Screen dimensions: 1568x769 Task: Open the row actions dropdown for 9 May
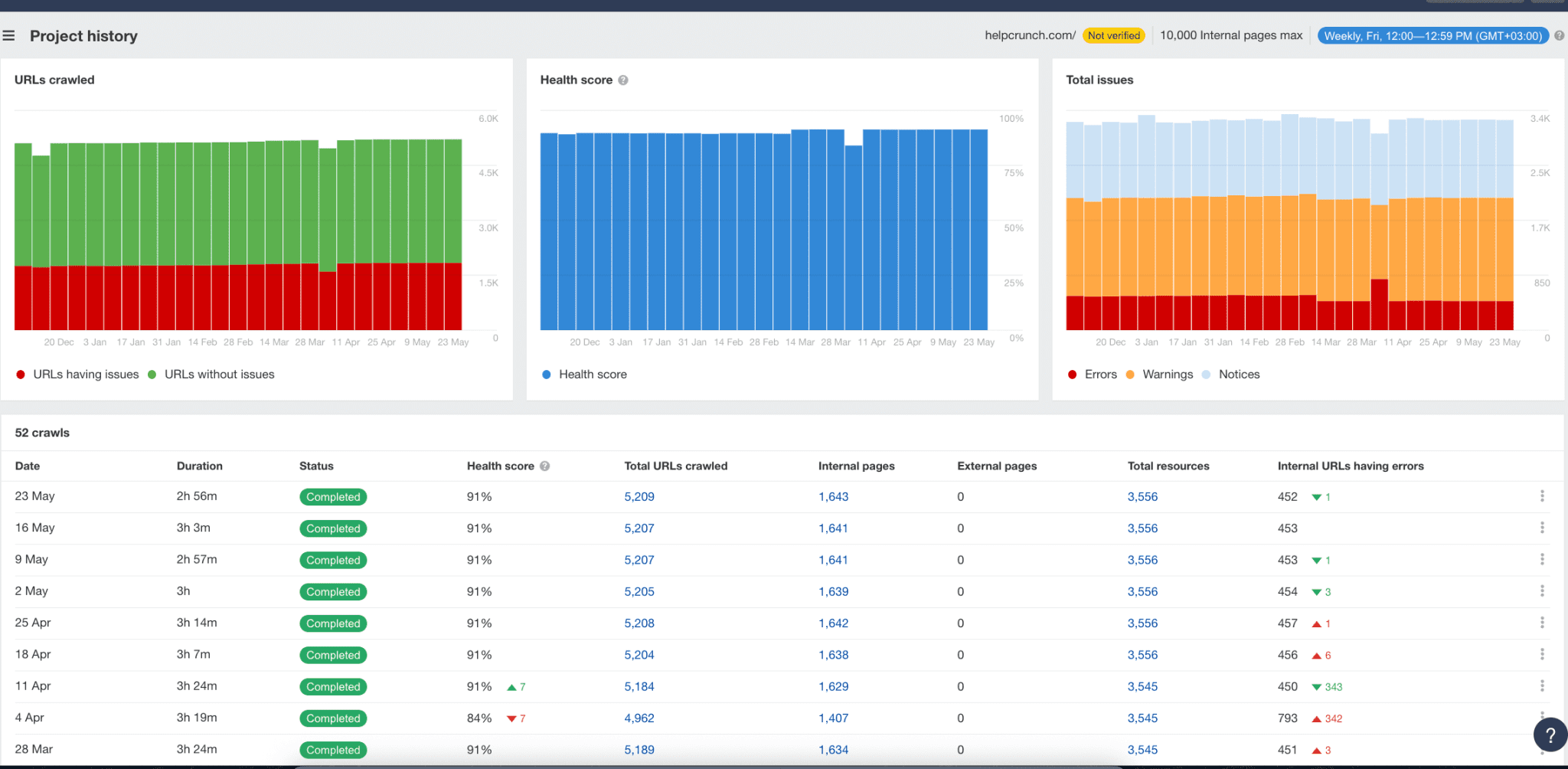pos(1543,559)
